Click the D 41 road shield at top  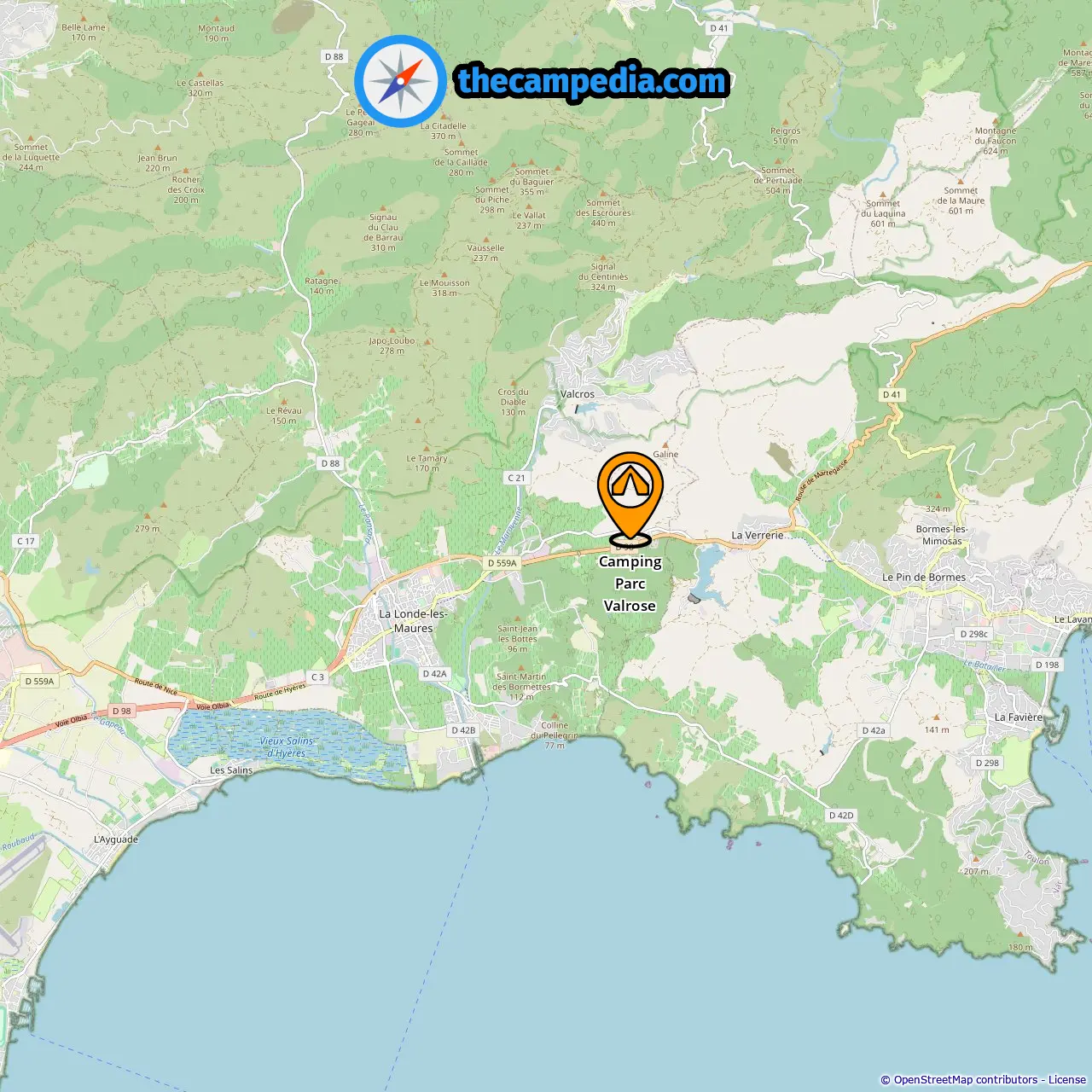tap(719, 28)
